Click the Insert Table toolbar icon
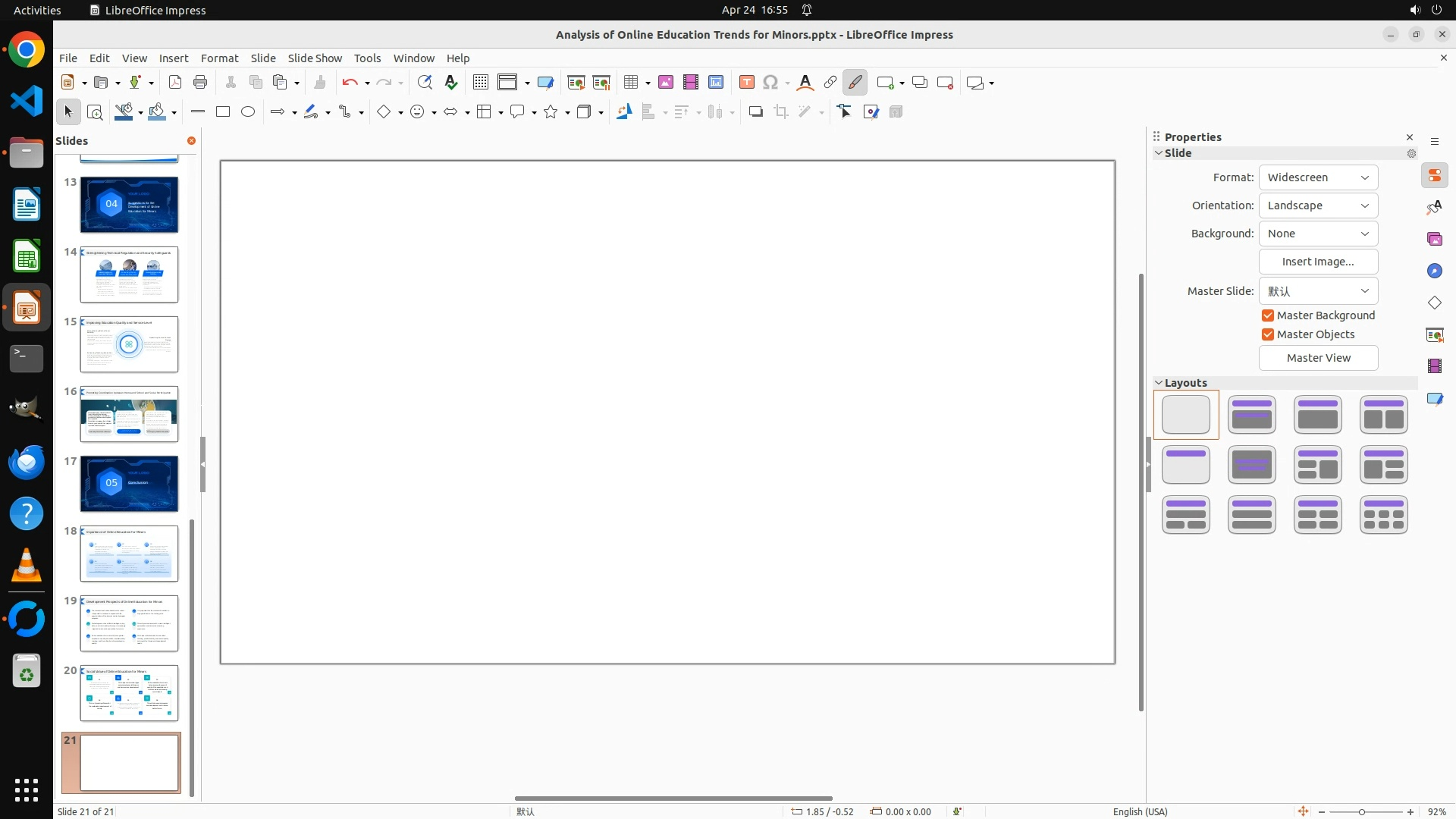The width and height of the screenshot is (1456, 819). (630, 83)
